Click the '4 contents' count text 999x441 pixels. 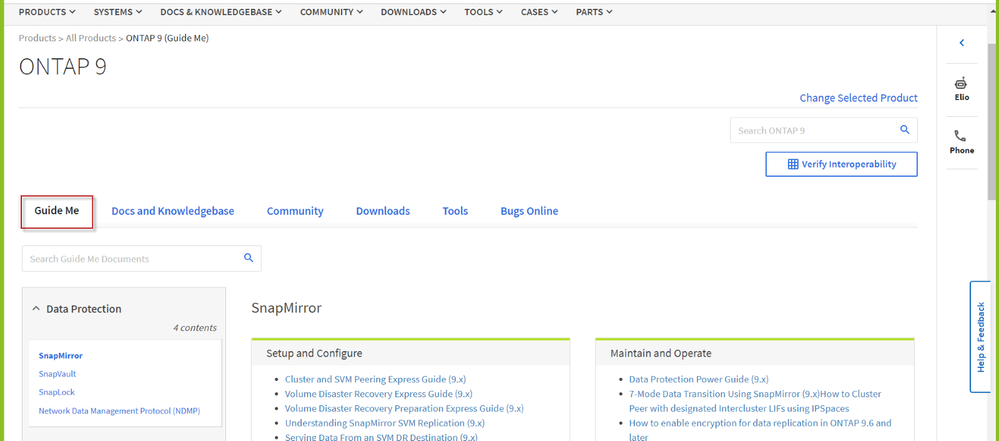[x=194, y=328]
